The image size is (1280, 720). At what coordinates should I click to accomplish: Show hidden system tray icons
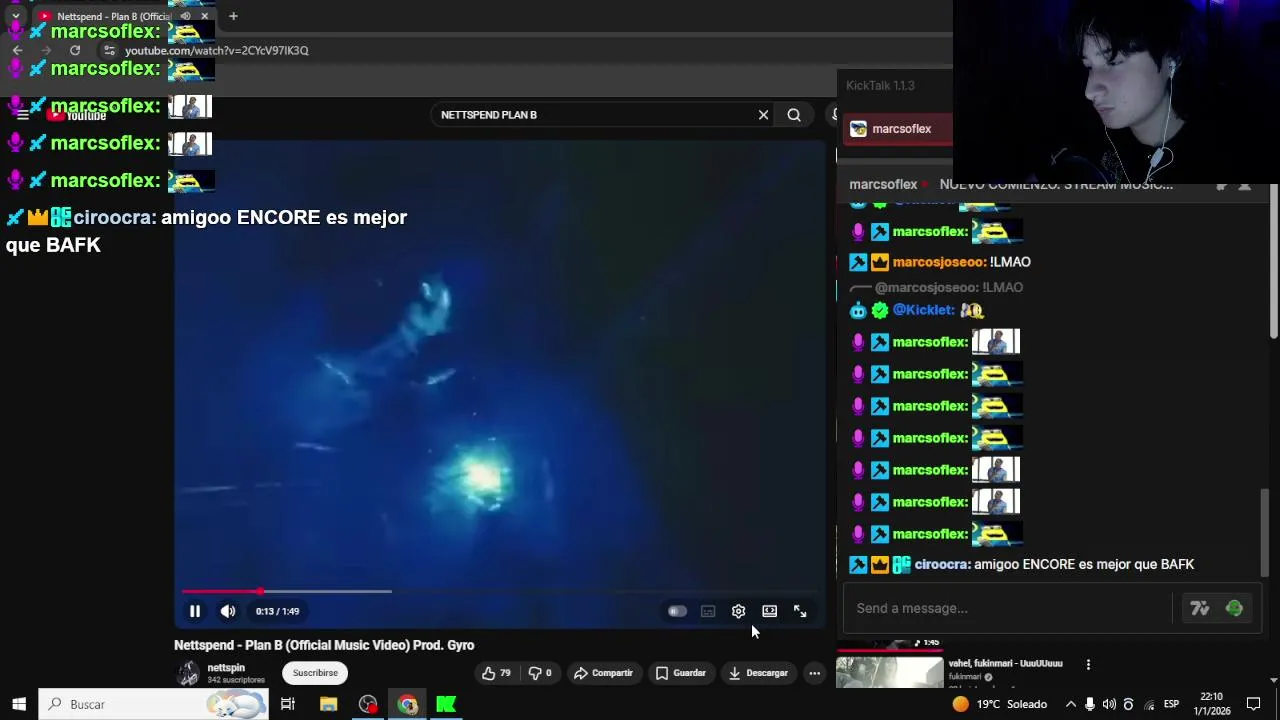coord(1071,704)
